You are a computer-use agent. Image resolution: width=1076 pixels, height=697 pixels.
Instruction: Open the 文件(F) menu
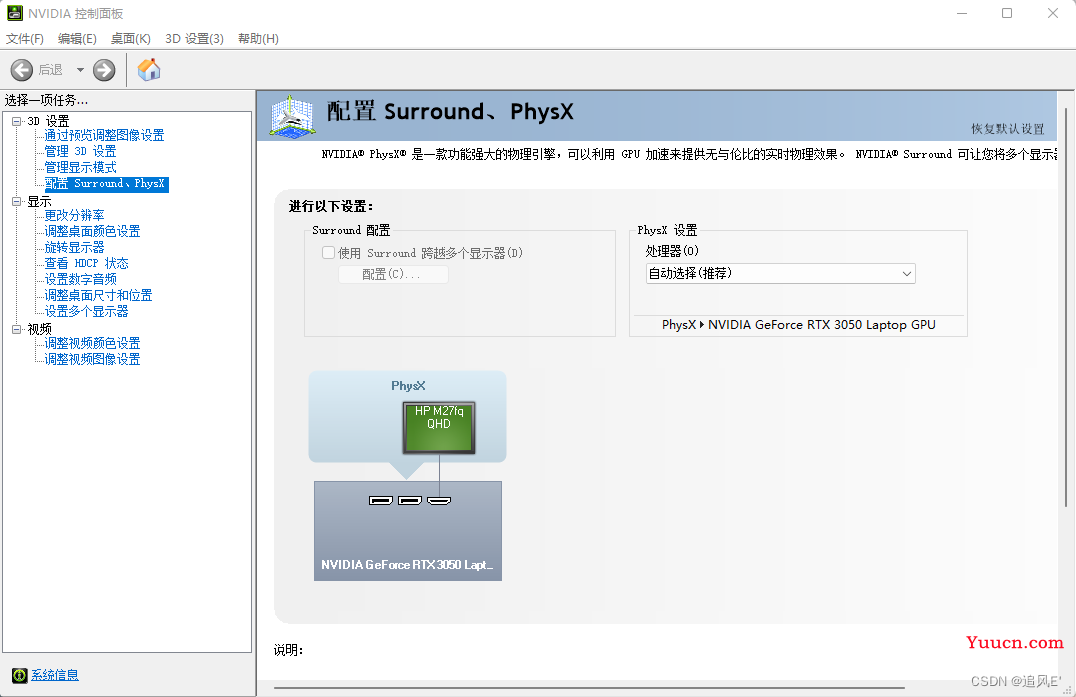25,38
